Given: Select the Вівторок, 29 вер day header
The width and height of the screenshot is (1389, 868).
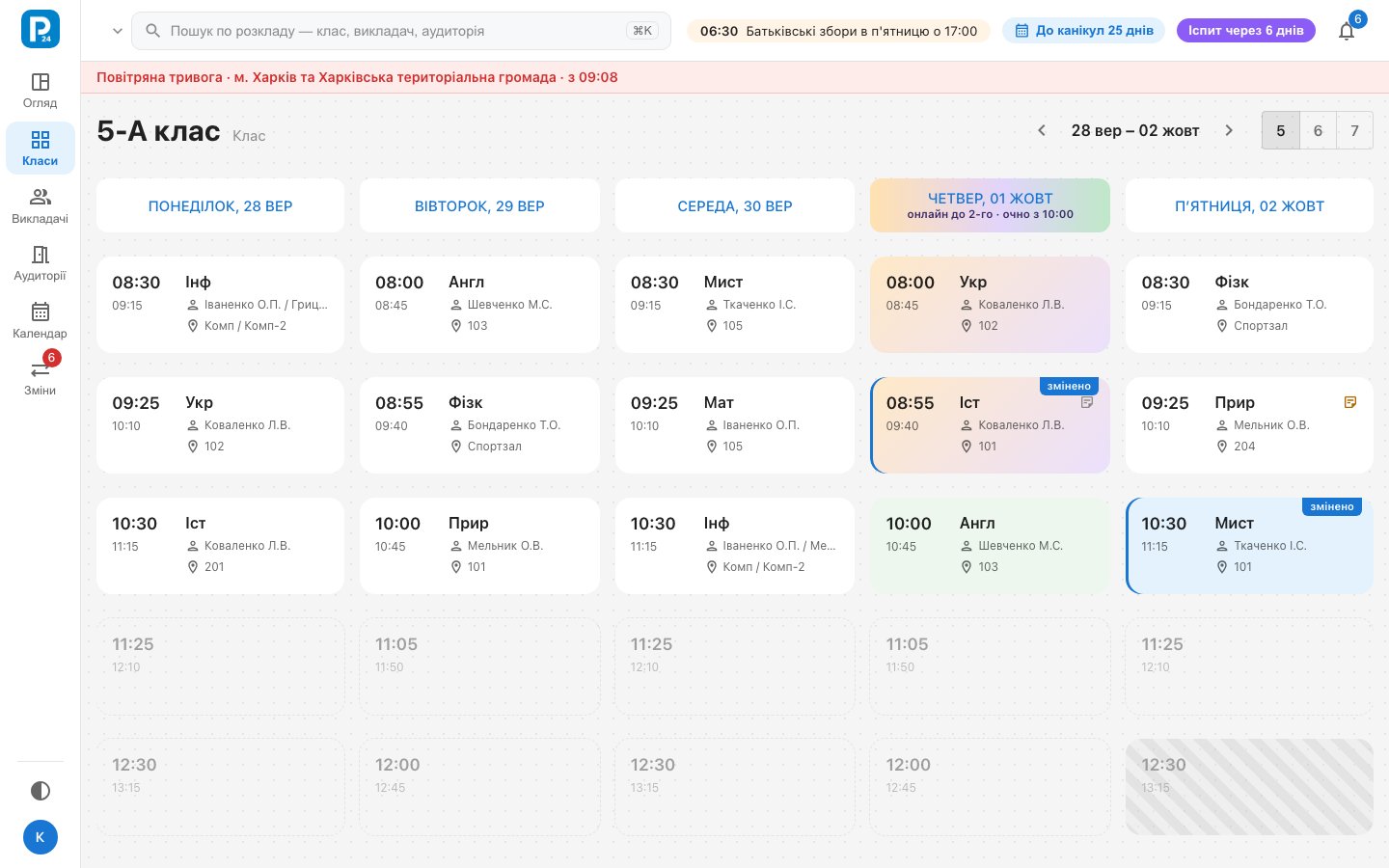Looking at the screenshot, I should click(x=479, y=205).
